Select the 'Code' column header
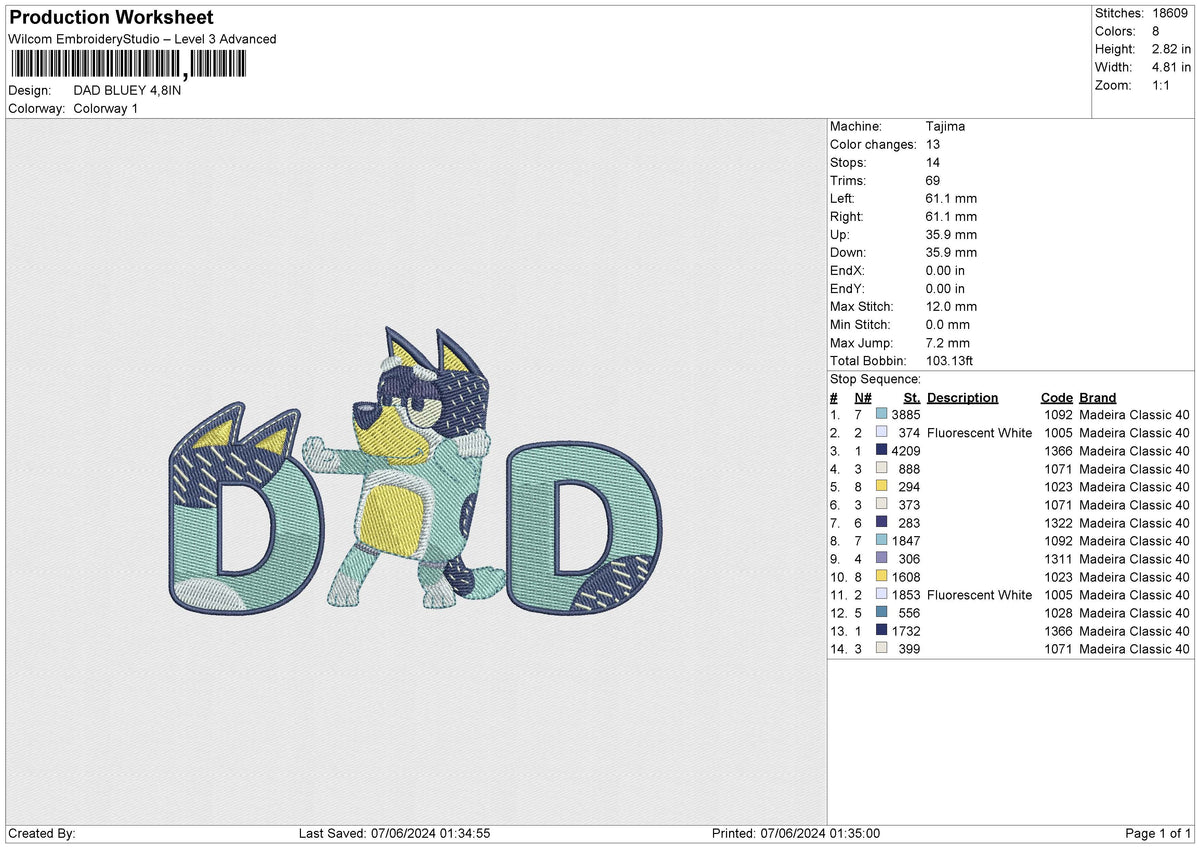The height and width of the screenshot is (848, 1200). point(1056,397)
